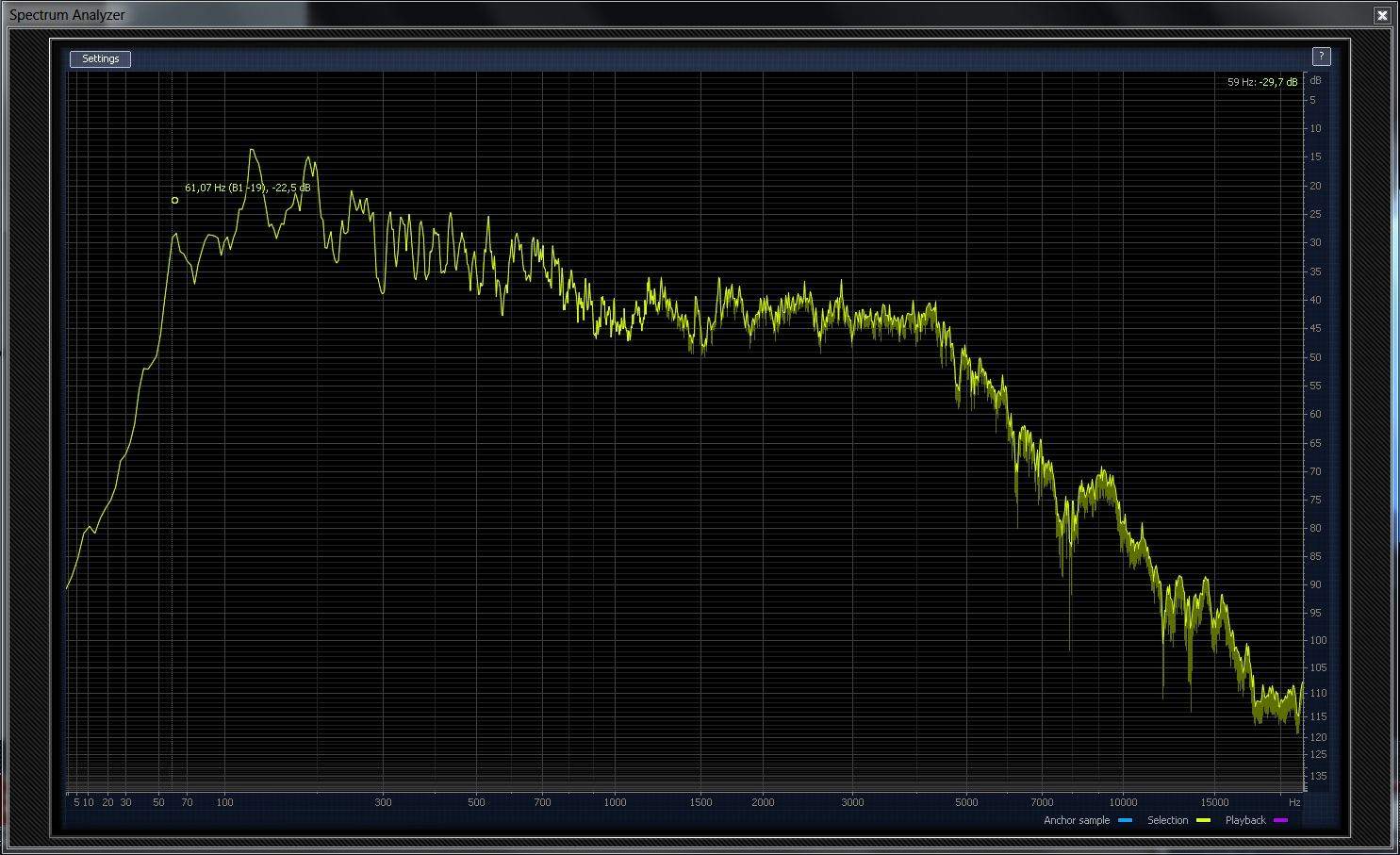Click the yellow Selection color swatch

click(1203, 820)
